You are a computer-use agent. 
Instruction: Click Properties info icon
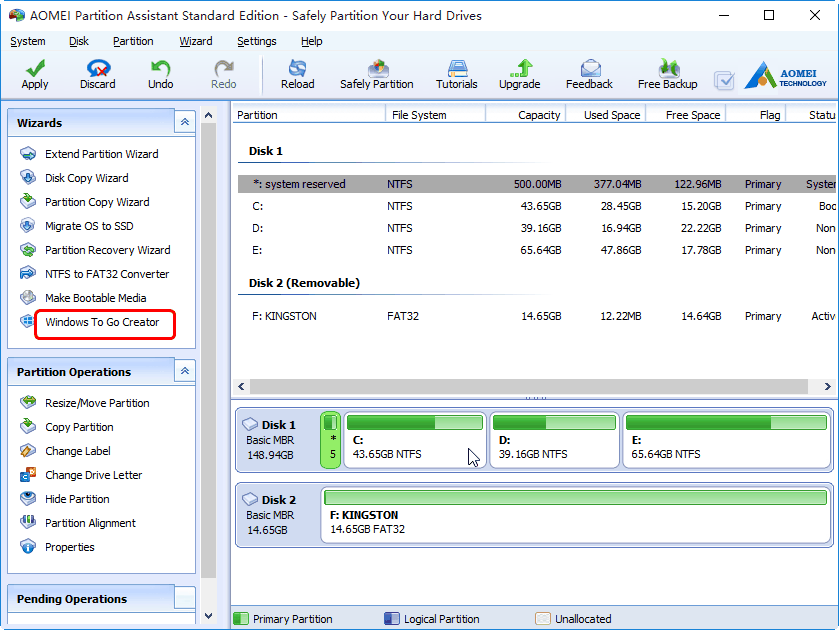pos(28,546)
